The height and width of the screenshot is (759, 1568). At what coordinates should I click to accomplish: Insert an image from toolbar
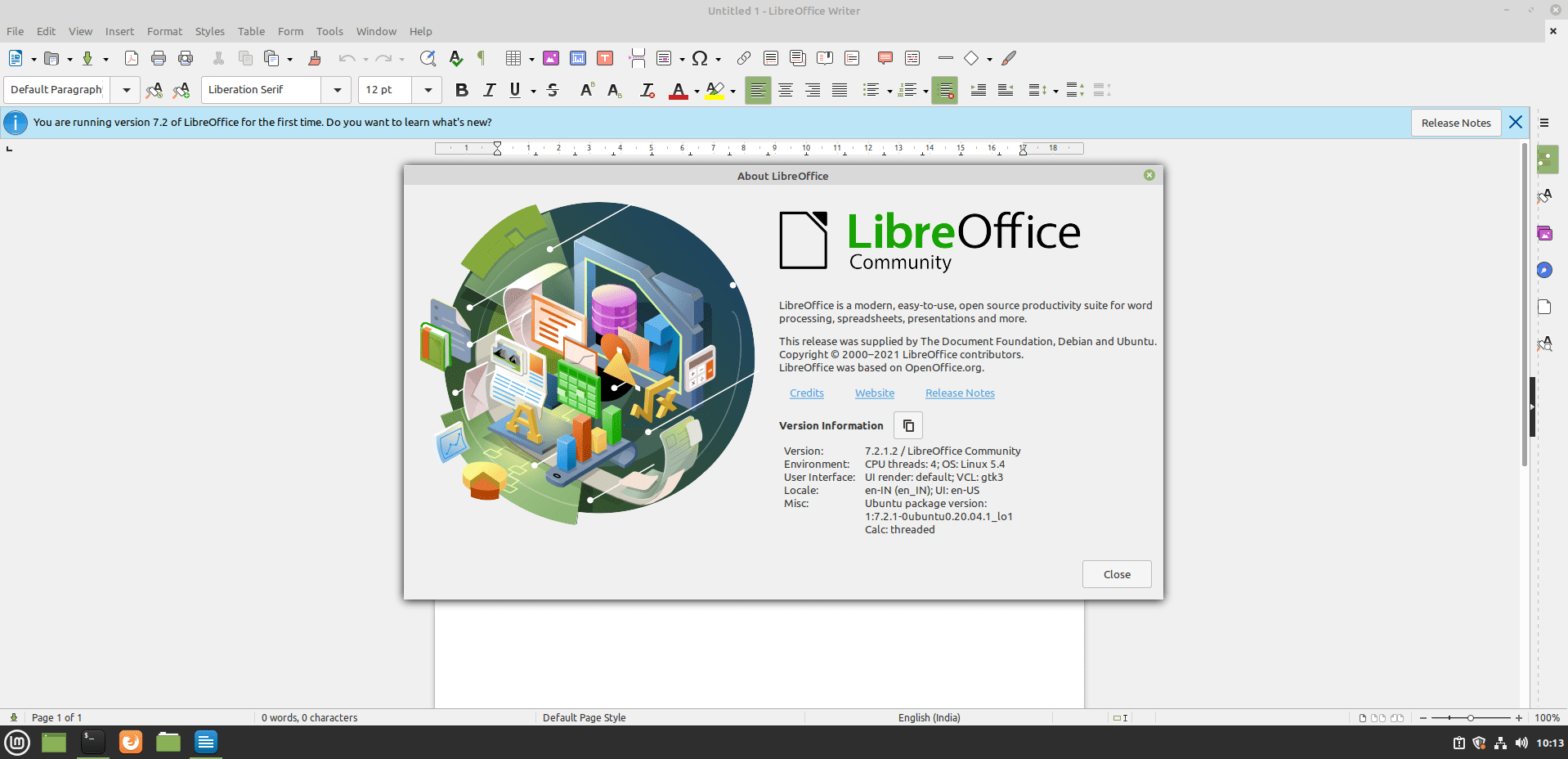pos(551,58)
